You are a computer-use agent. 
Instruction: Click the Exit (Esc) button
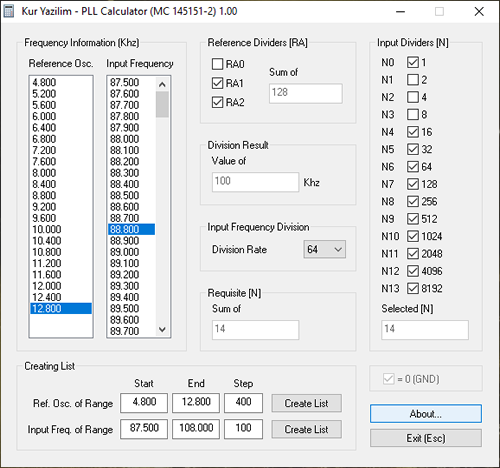click(426, 438)
